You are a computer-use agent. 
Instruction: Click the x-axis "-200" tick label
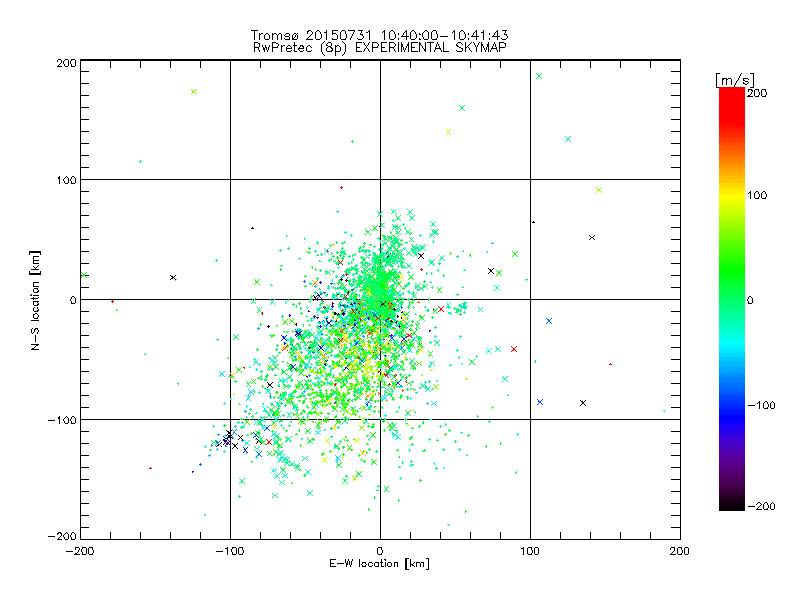coord(80,551)
